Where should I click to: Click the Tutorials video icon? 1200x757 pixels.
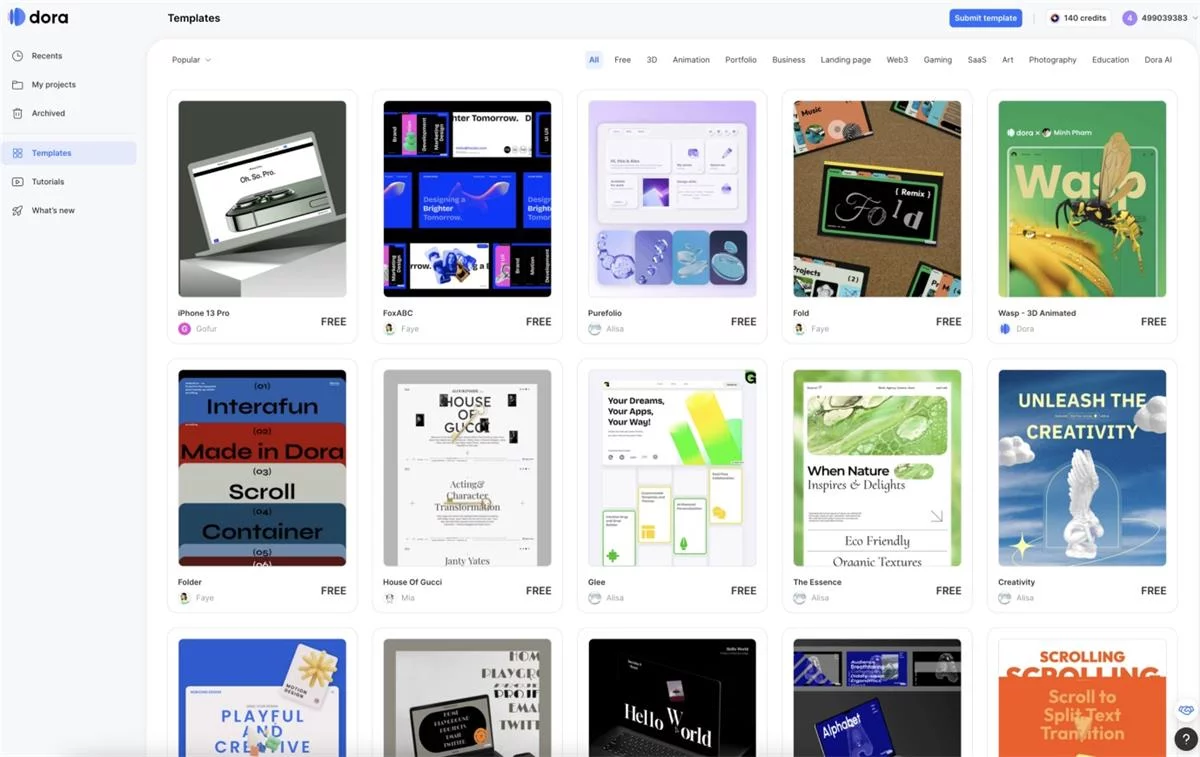coord(18,182)
